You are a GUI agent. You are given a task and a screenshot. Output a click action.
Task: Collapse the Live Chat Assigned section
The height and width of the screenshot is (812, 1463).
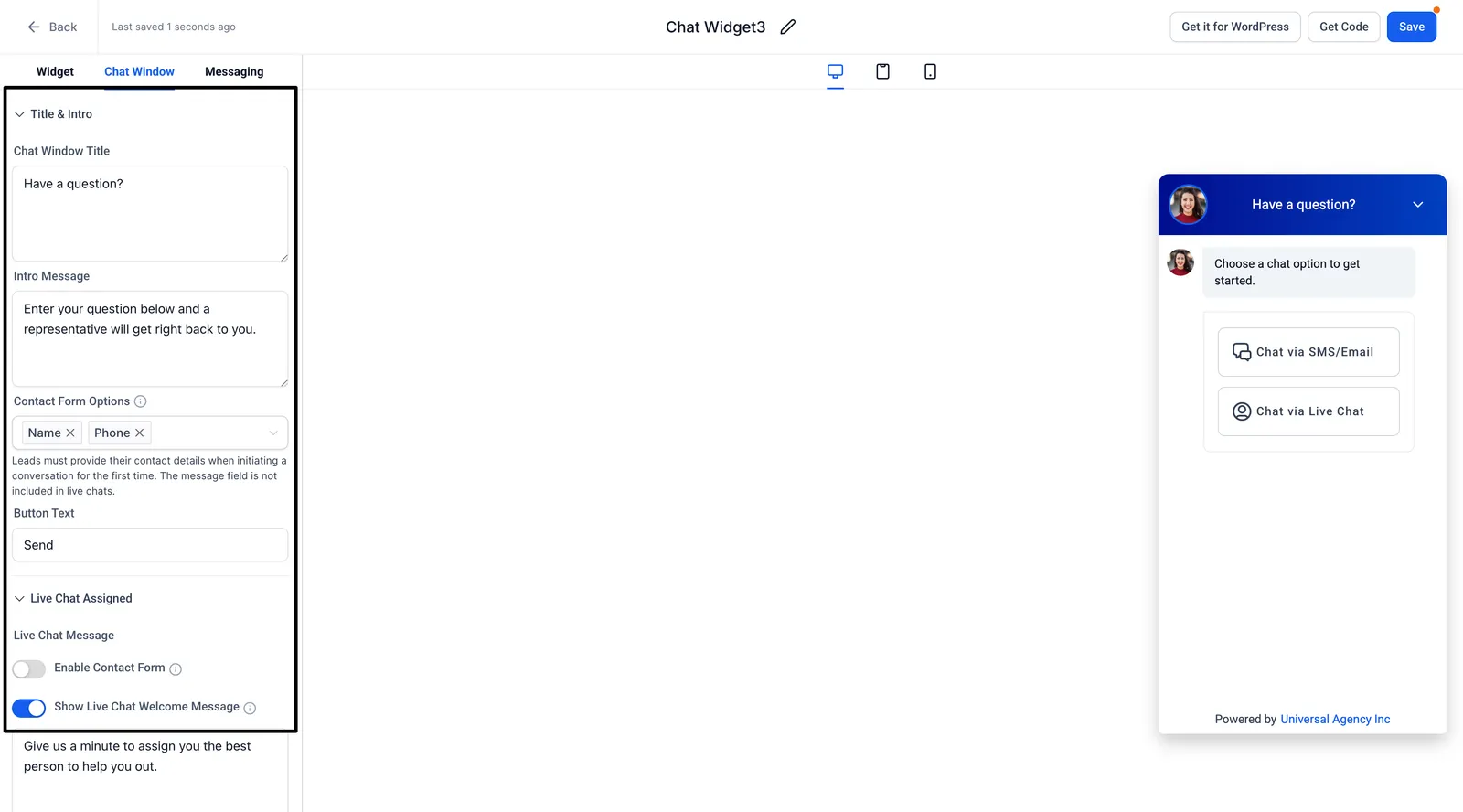pos(19,598)
